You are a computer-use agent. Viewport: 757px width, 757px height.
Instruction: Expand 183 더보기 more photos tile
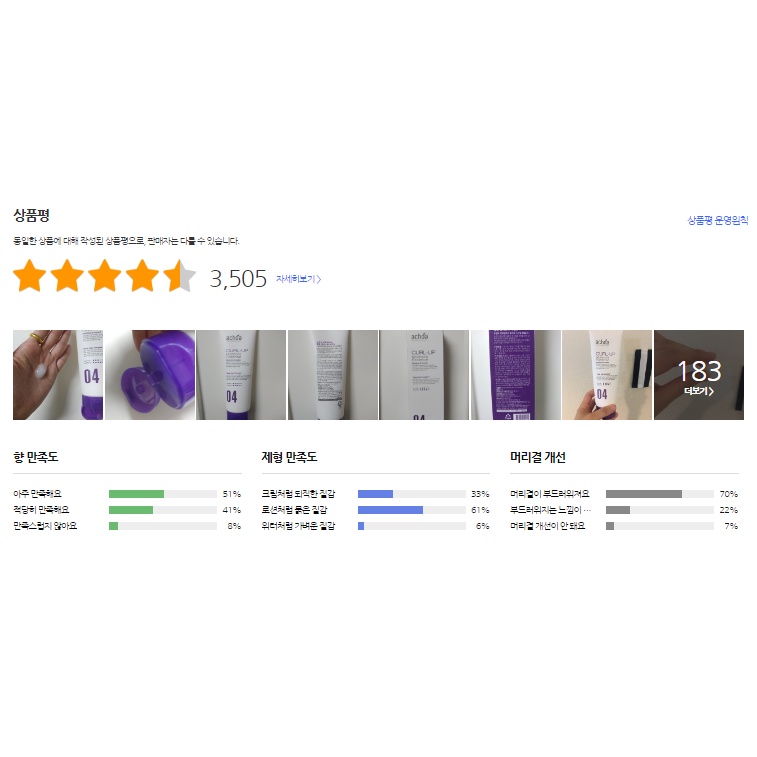tap(699, 375)
